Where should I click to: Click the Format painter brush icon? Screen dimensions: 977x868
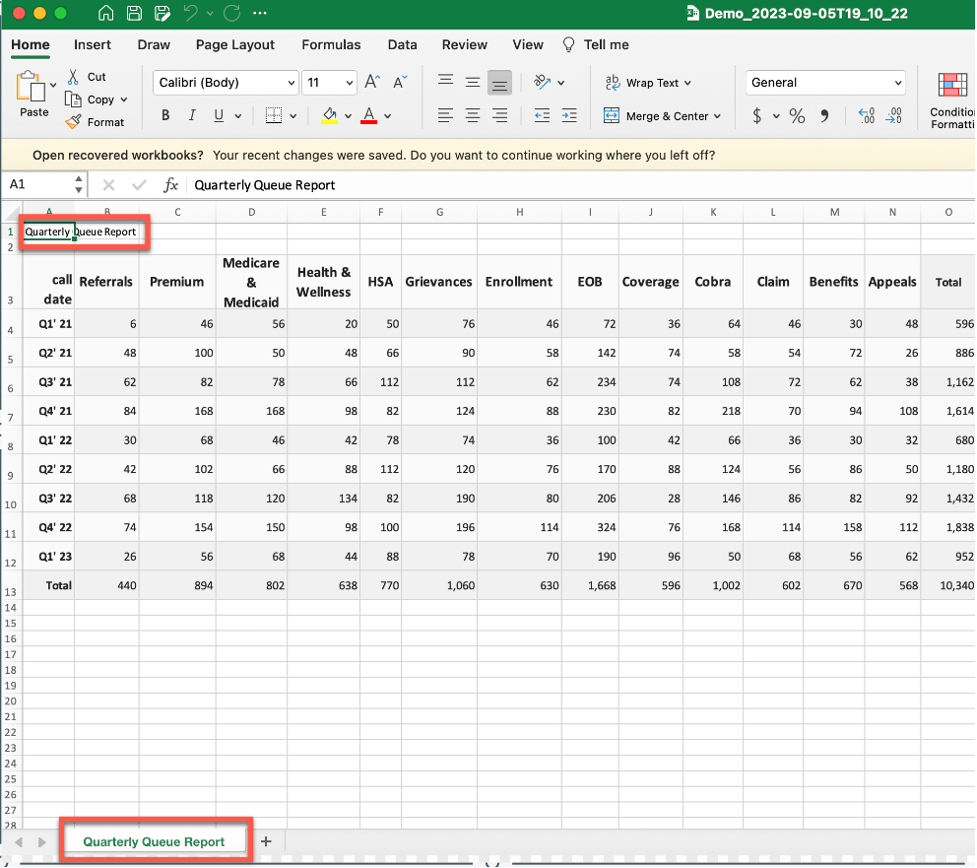click(x=74, y=122)
